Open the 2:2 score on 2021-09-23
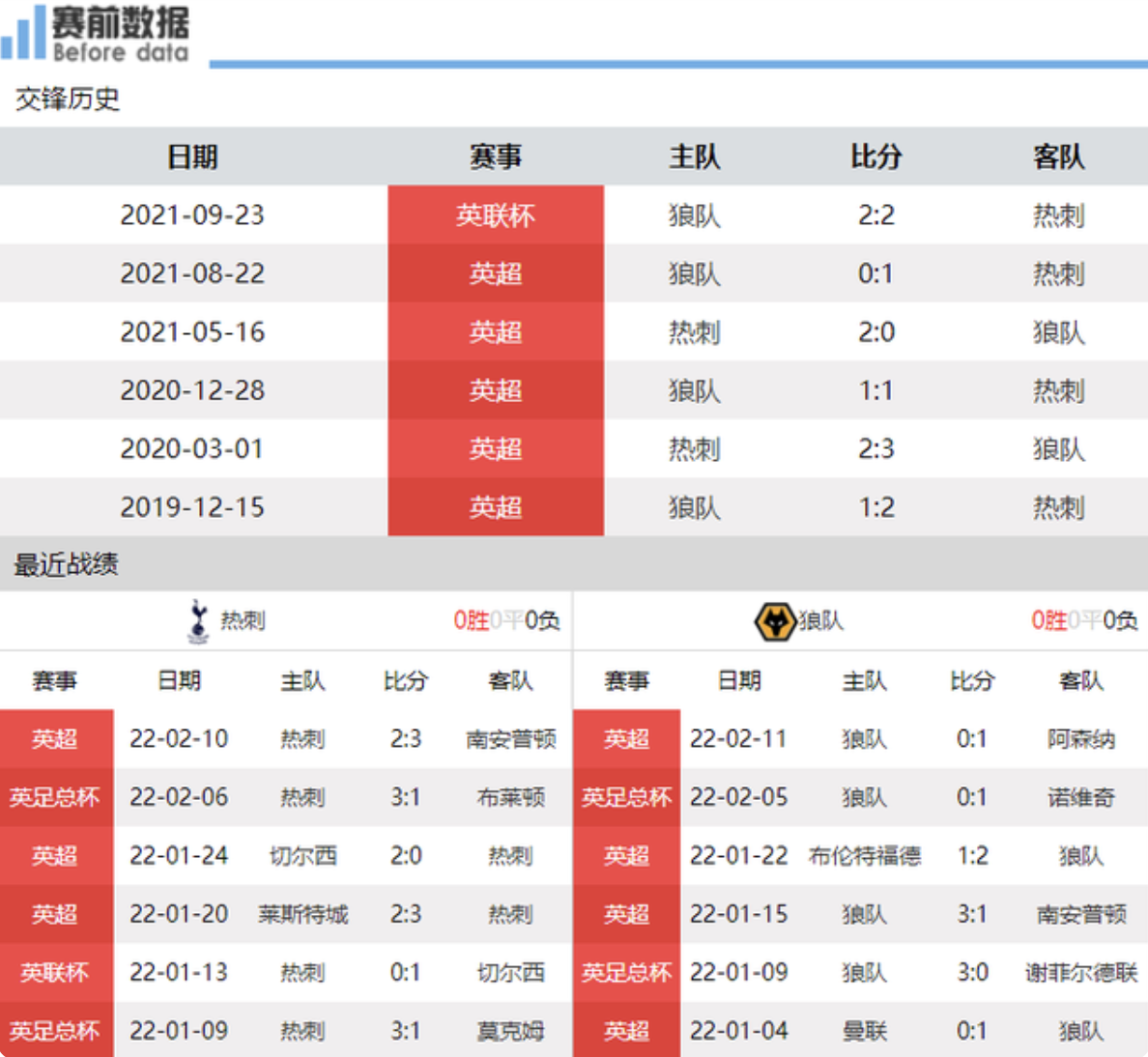 pyautogui.click(x=875, y=215)
